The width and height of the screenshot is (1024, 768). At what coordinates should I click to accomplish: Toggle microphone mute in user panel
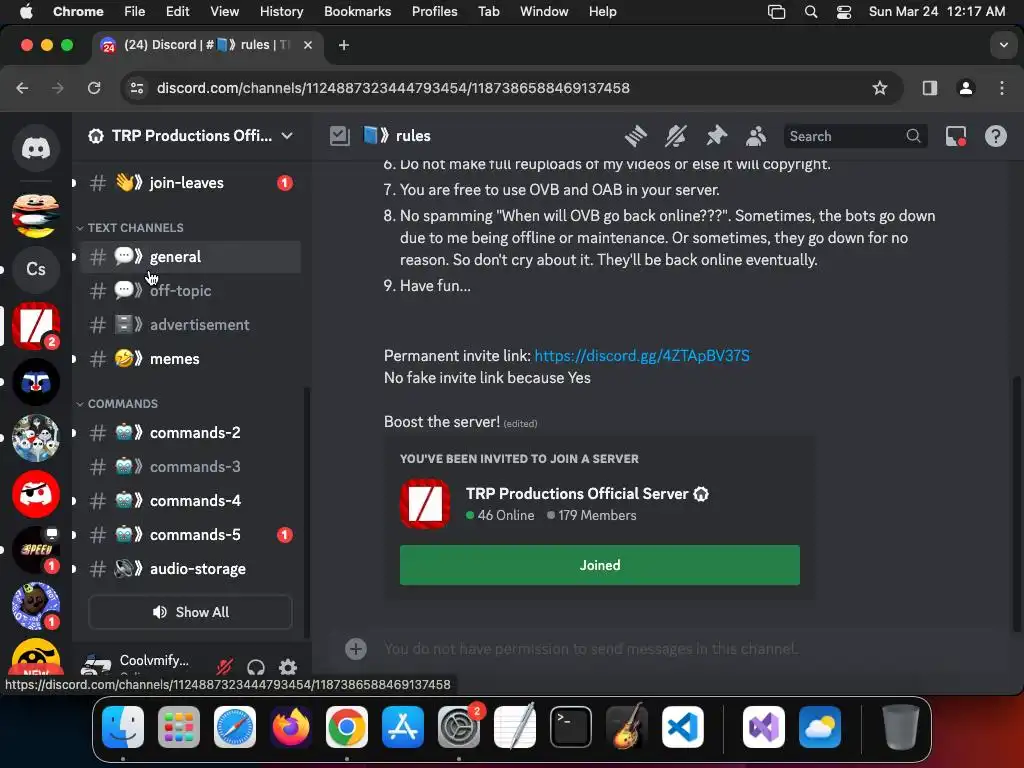click(x=224, y=667)
